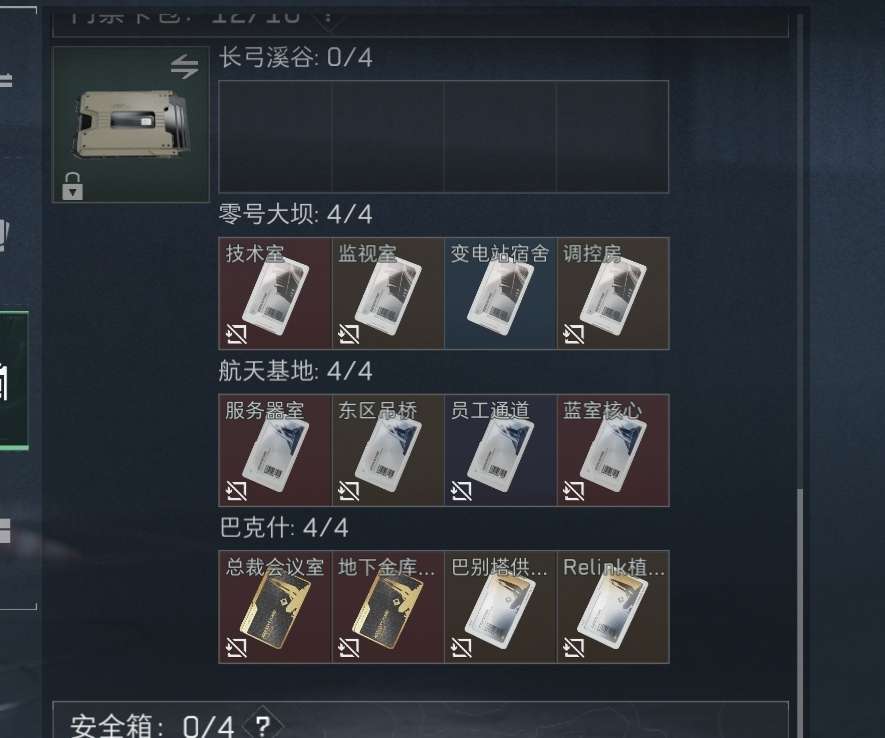Select the 调控房 keycard

point(613,293)
